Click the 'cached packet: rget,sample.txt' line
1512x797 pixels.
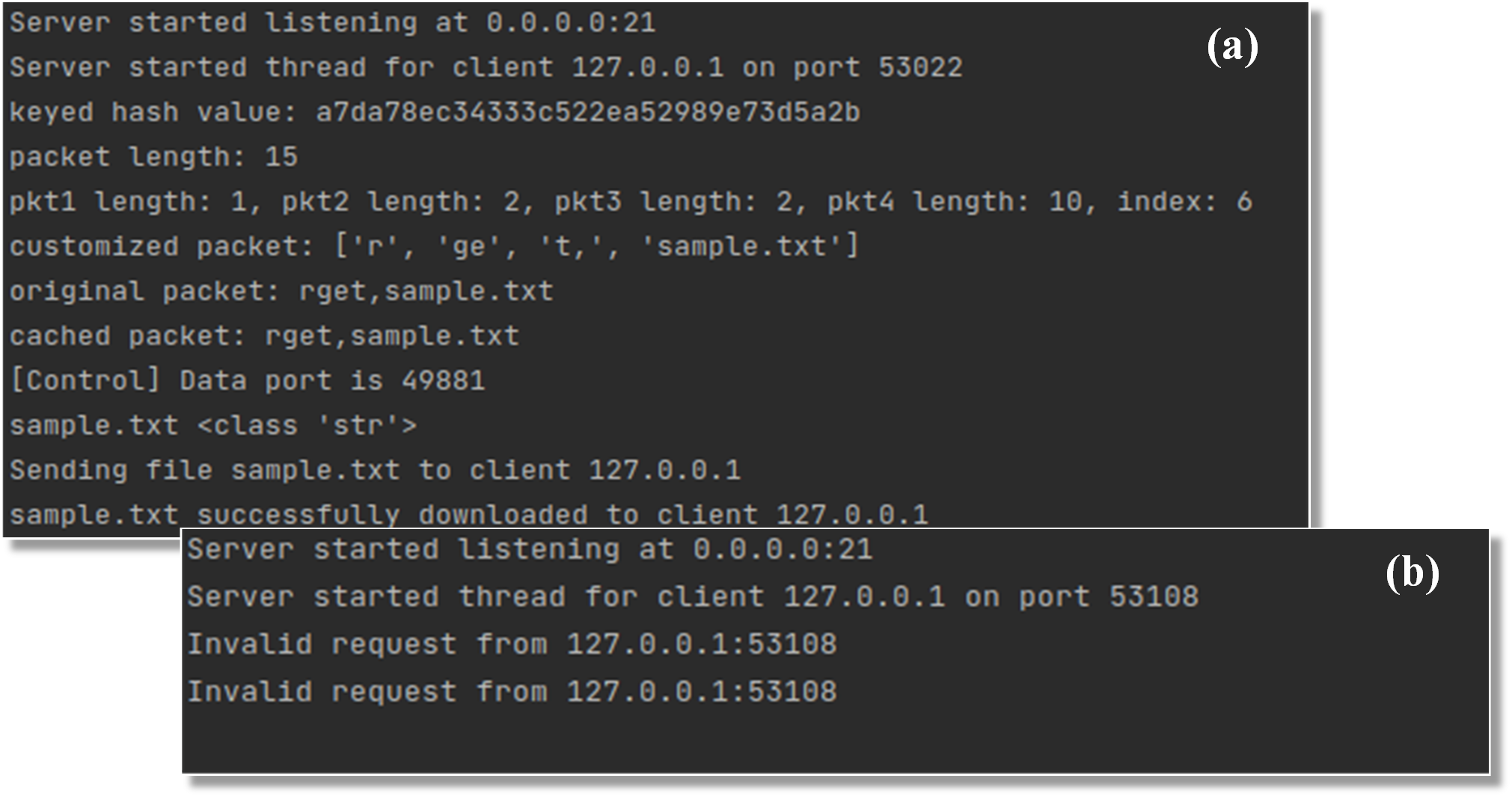click(x=264, y=336)
